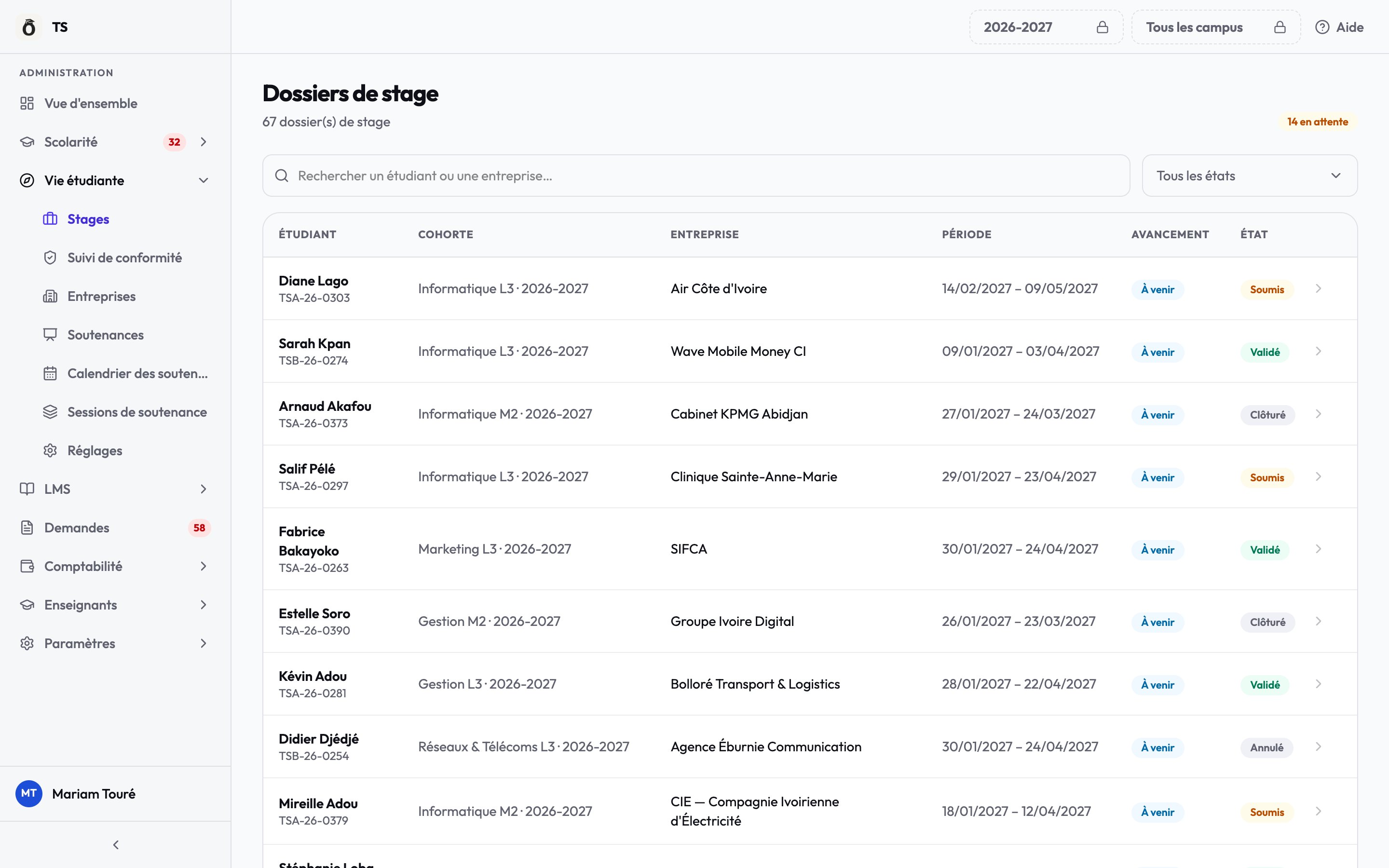Click the LMS book icon
Image resolution: width=1389 pixels, height=868 pixels.
tap(27, 489)
